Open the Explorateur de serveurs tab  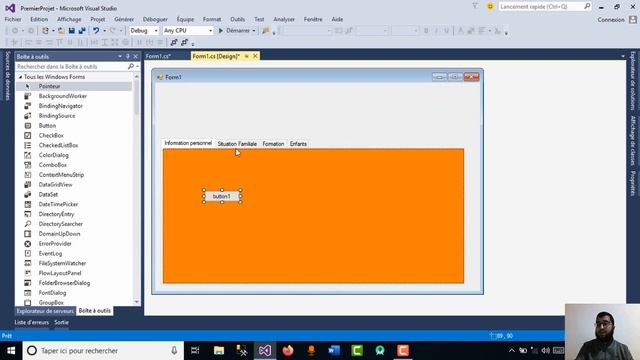[x=45, y=311]
